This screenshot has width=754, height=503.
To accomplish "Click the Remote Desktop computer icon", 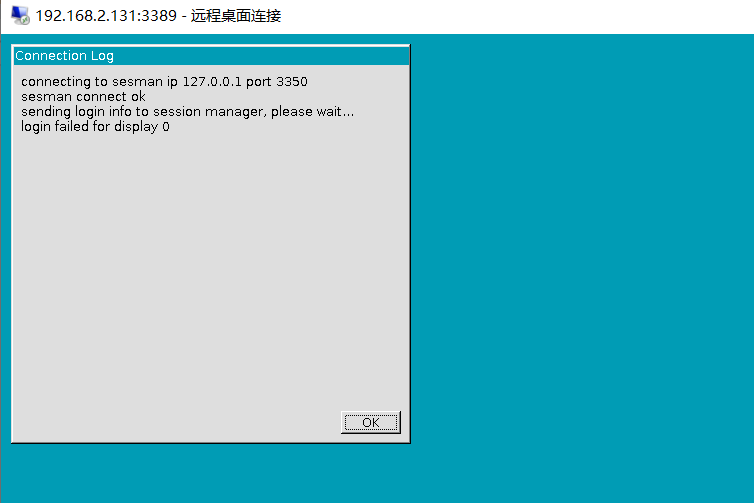I will tap(20, 15).
